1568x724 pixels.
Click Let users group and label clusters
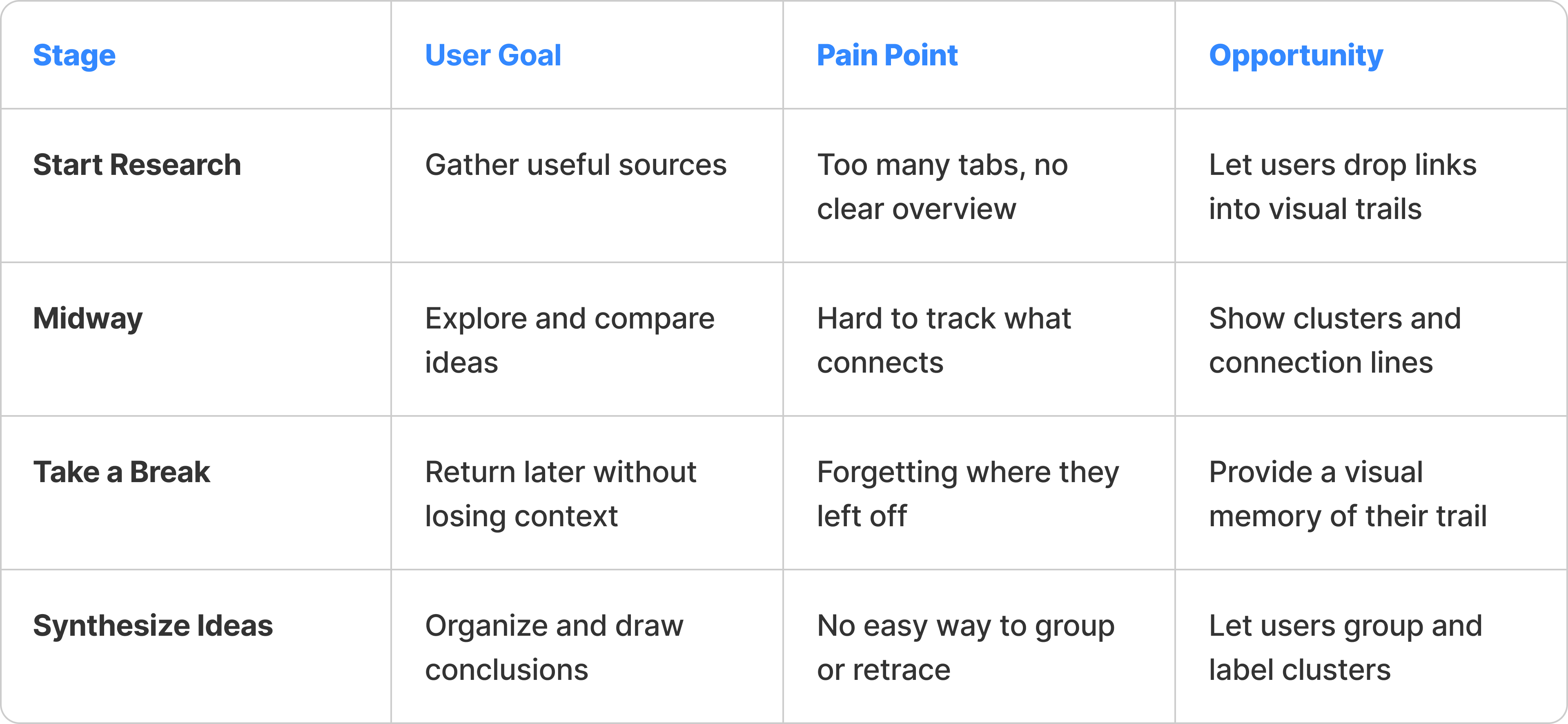coord(1345,647)
